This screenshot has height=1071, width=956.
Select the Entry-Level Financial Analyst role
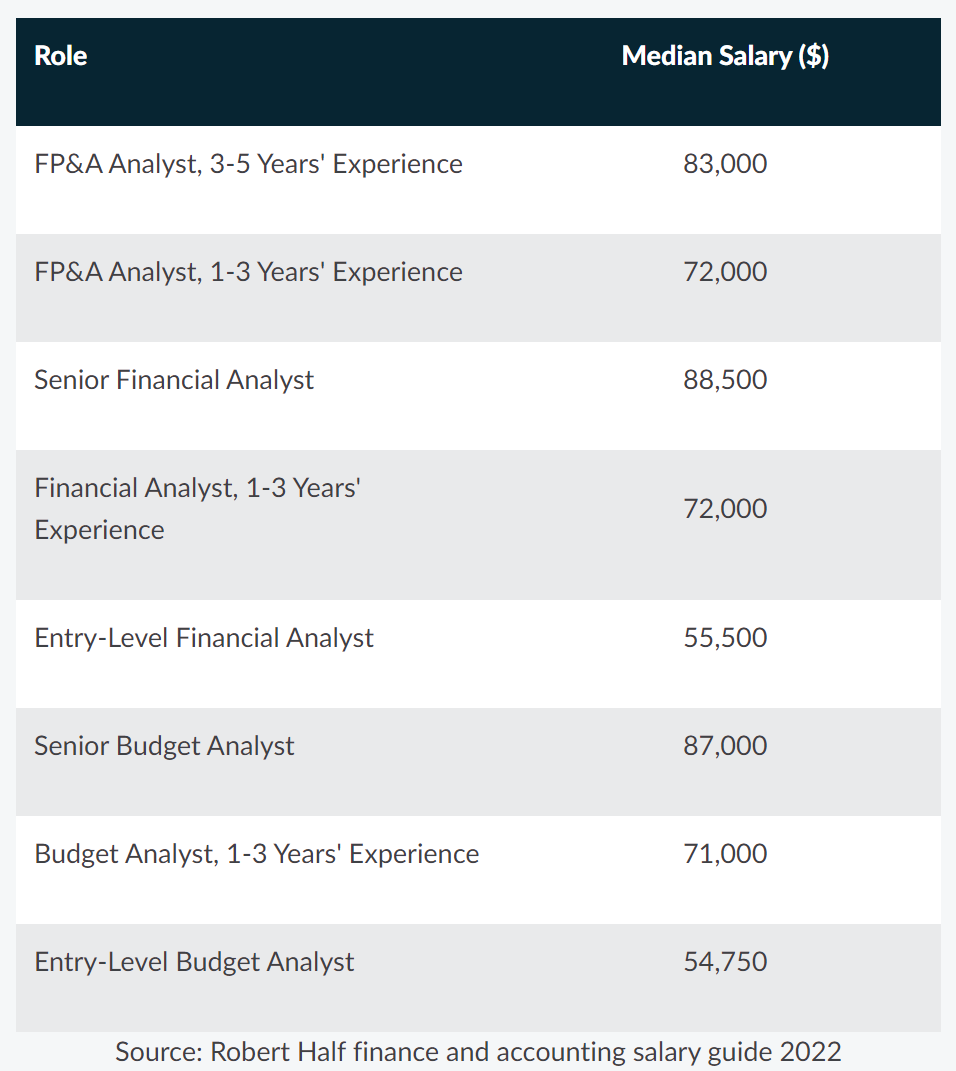pos(204,638)
